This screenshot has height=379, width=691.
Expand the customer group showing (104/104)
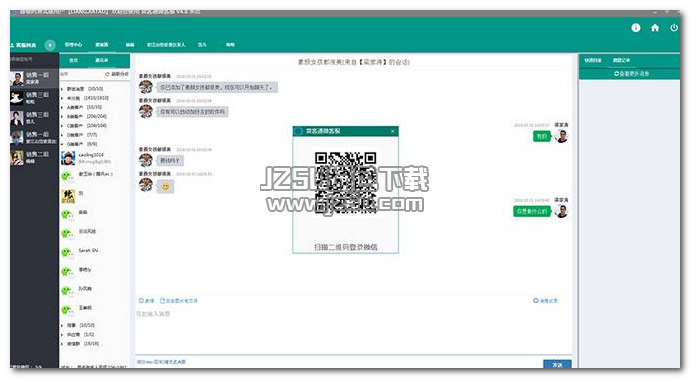[x=85, y=126]
